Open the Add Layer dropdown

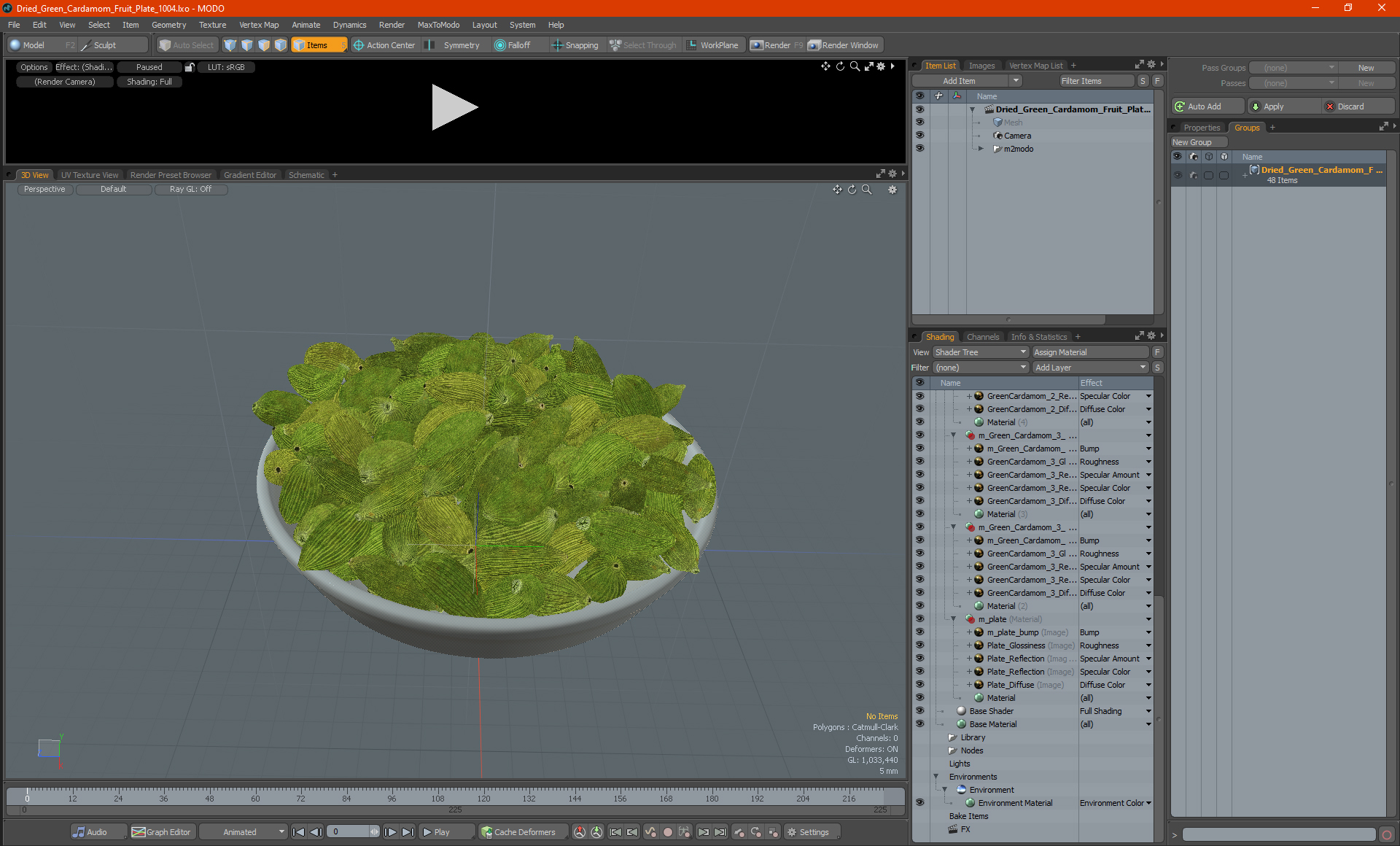tap(1091, 368)
